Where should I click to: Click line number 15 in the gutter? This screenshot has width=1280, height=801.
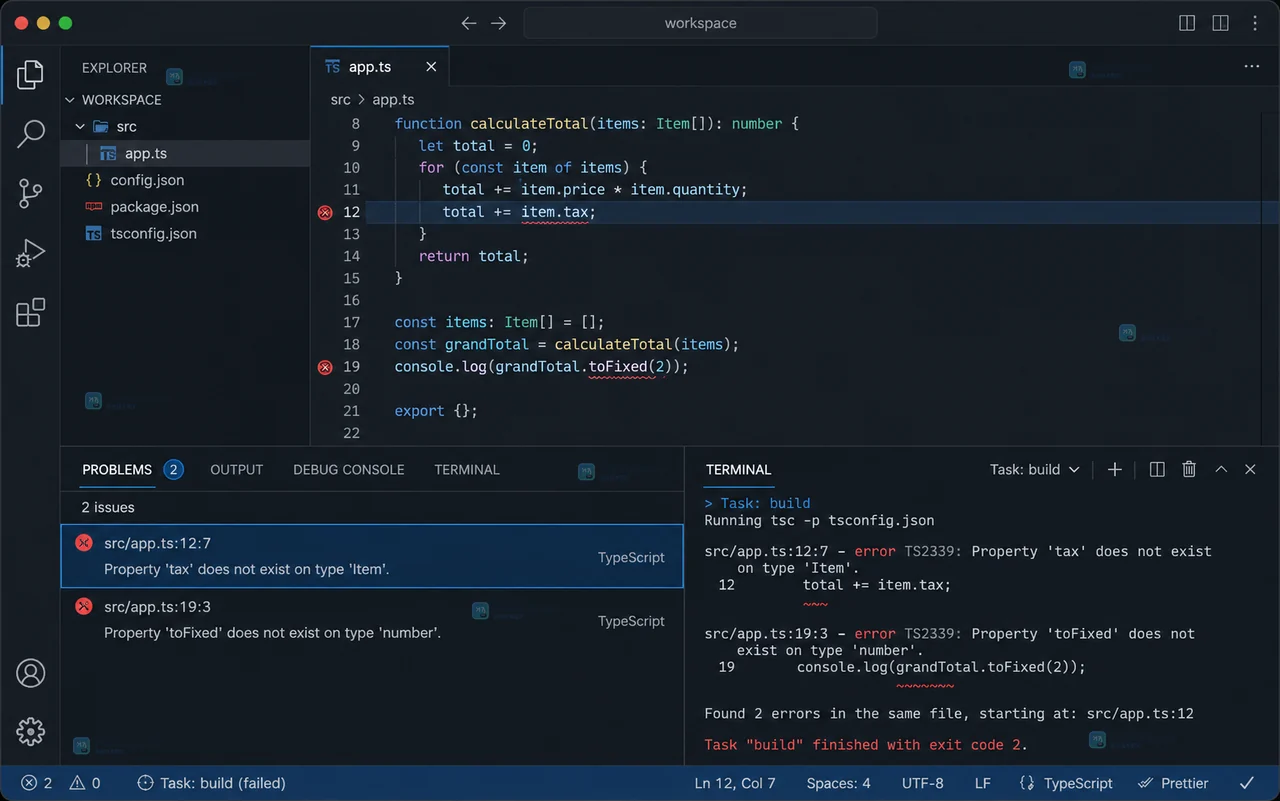point(351,278)
